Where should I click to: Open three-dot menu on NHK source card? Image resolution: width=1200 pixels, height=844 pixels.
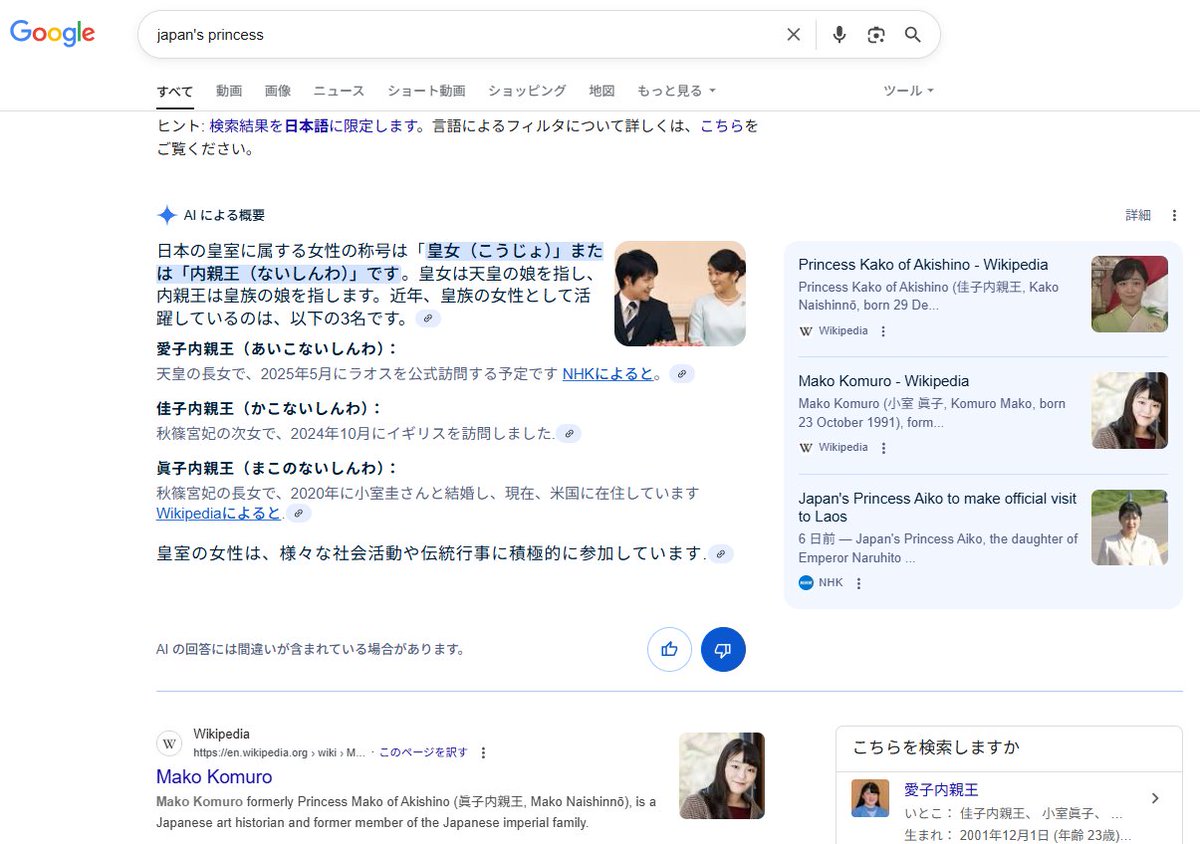[x=858, y=583]
